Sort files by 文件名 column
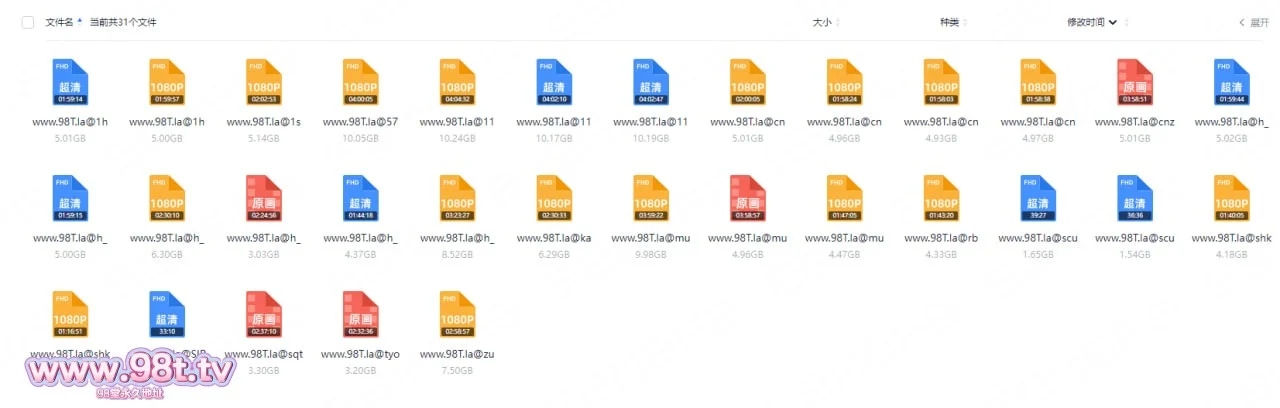The image size is (1280, 408). click(62, 22)
